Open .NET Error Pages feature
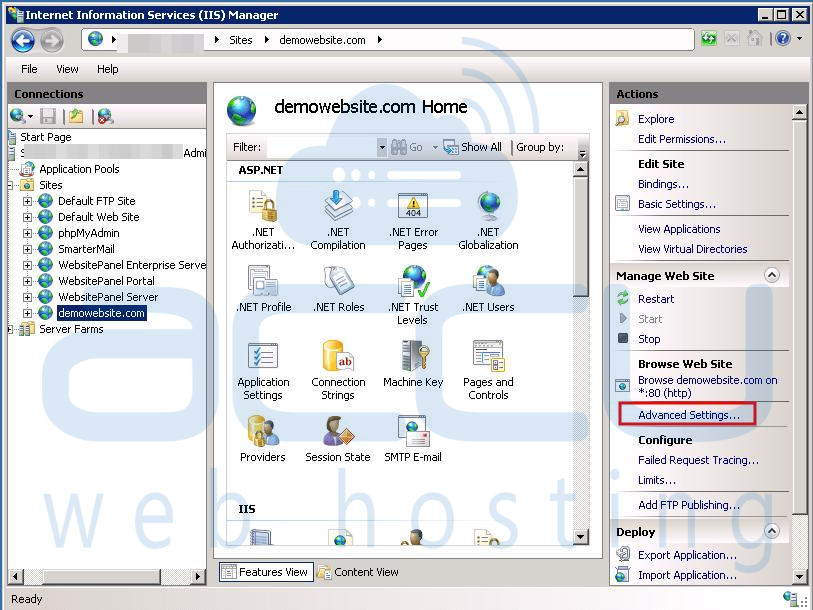 [413, 220]
